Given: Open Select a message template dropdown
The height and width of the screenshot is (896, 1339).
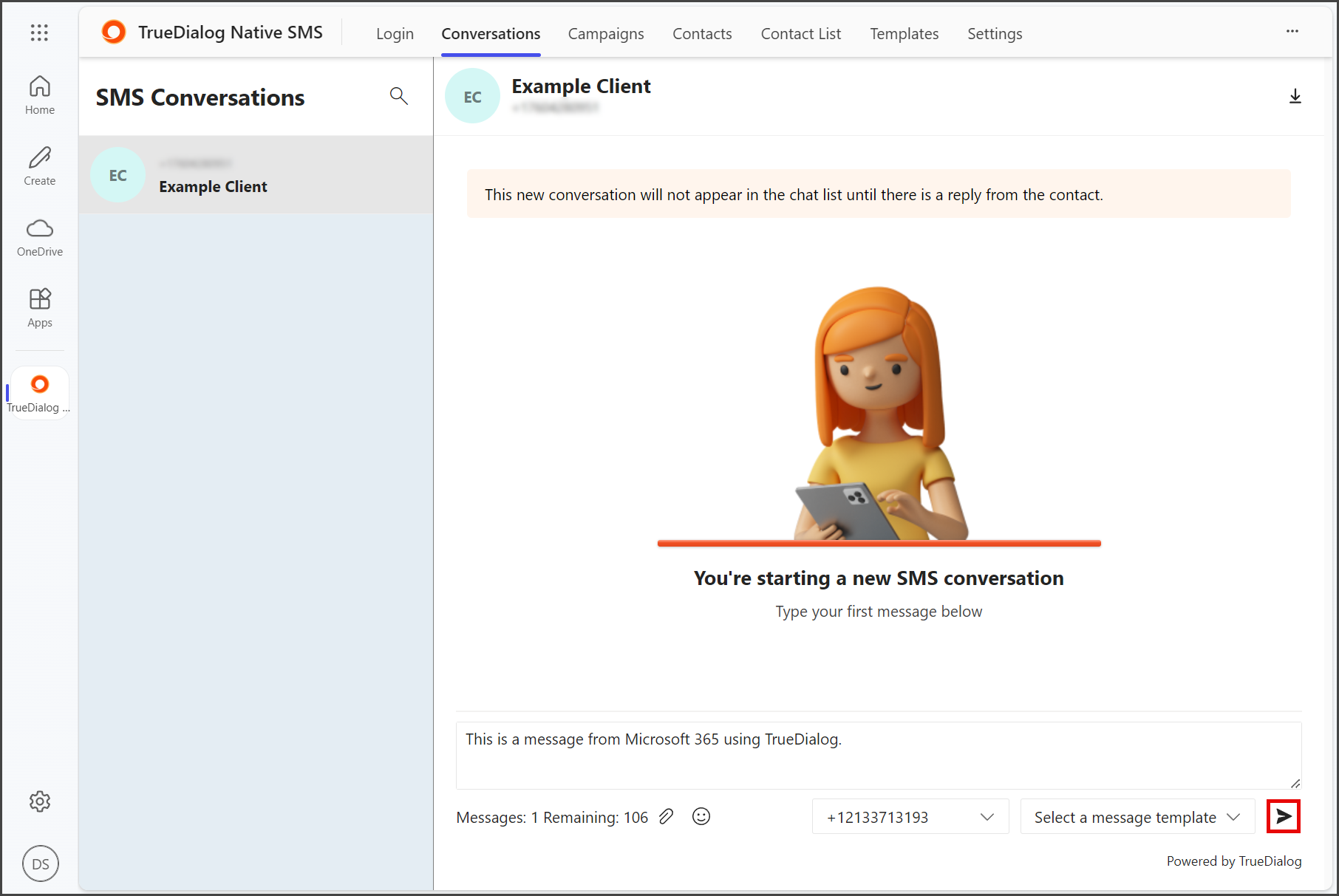Looking at the screenshot, I should pos(1137,817).
